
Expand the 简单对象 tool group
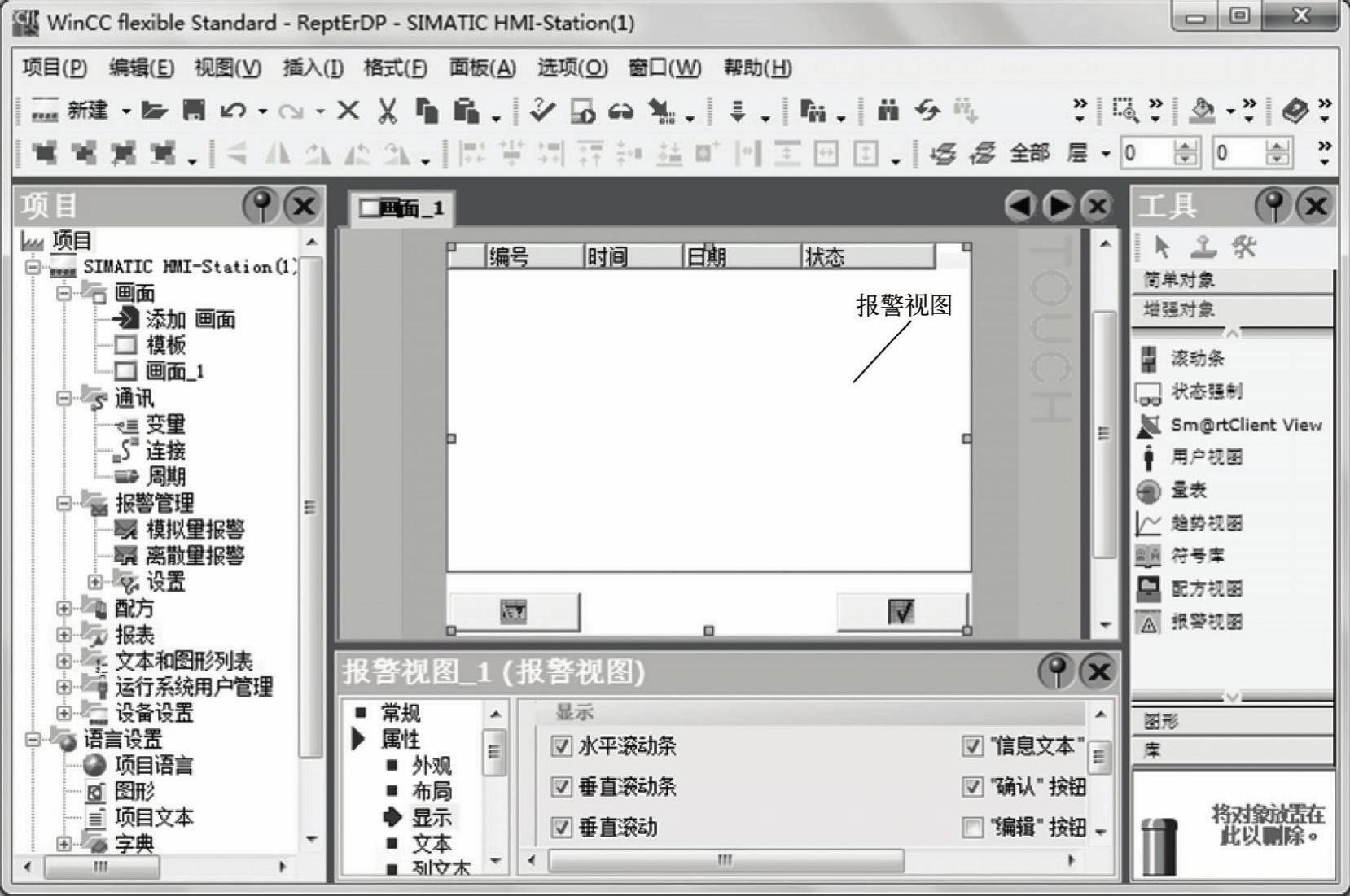click(x=1233, y=281)
